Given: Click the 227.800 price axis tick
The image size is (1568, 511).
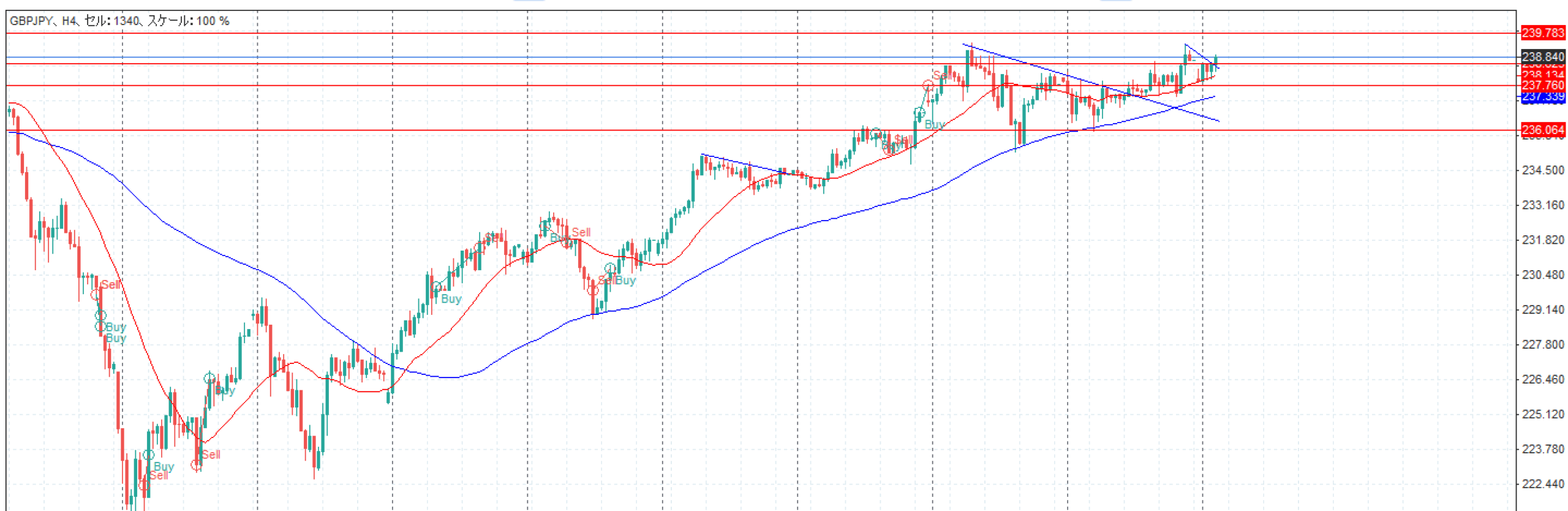Looking at the screenshot, I should click(x=1542, y=345).
